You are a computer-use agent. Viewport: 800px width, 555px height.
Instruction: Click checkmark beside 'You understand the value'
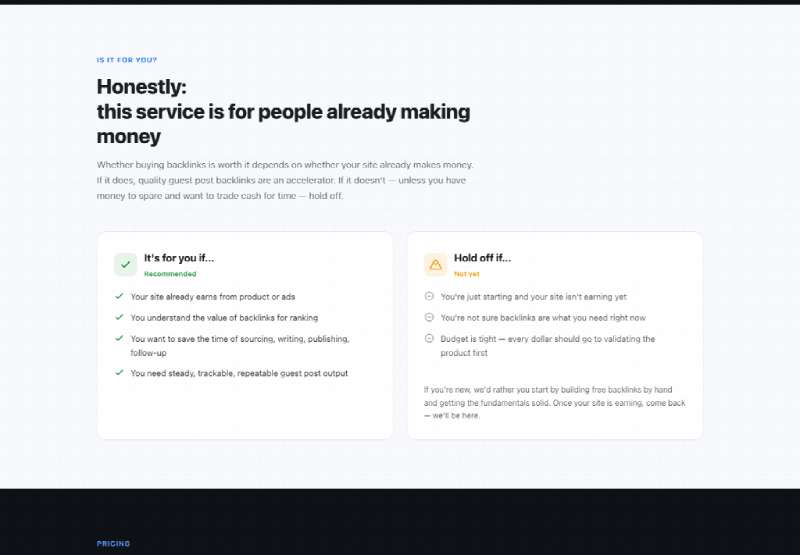tap(119, 317)
